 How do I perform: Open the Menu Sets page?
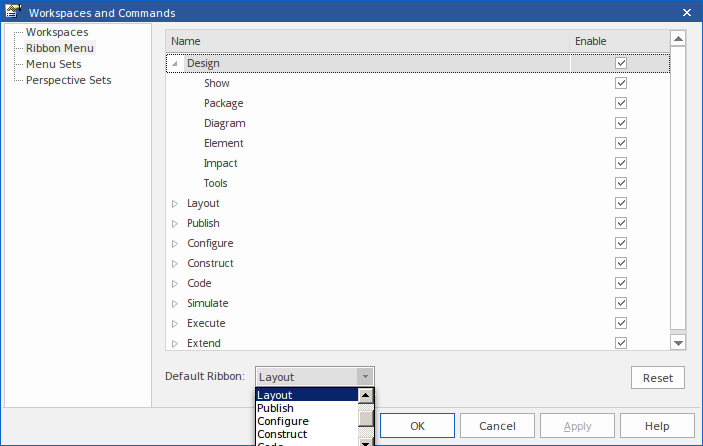coord(53,64)
